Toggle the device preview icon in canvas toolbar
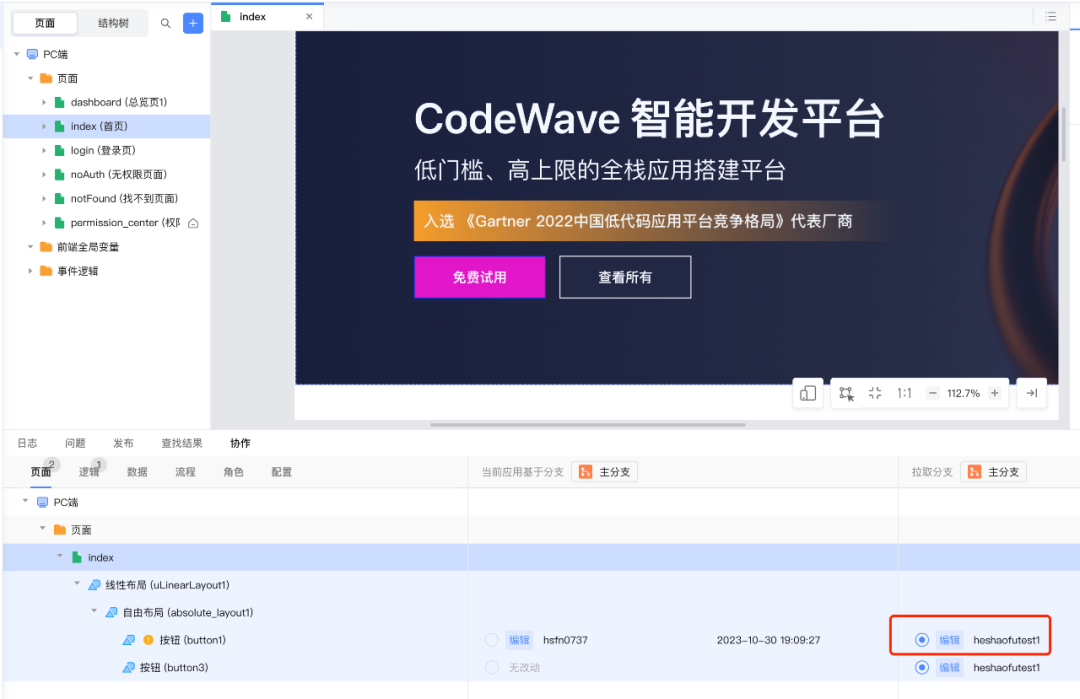Image resolution: width=1080 pixels, height=699 pixels. tap(808, 393)
